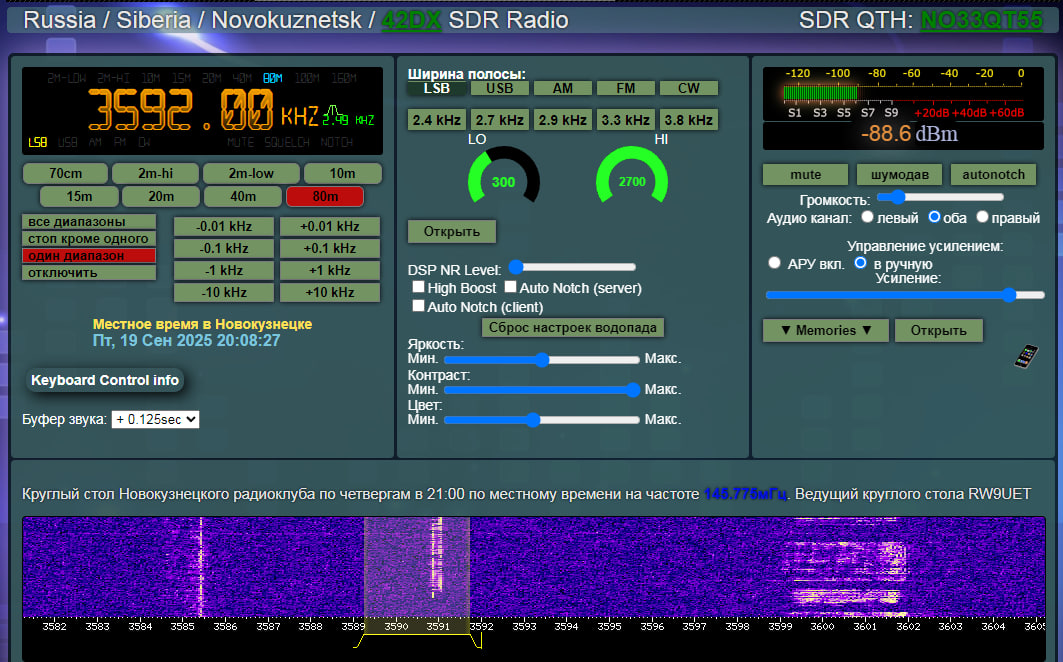Enable Auto Notch (client) checkbox
Viewport: 1063px width, 662px height.
point(419,307)
